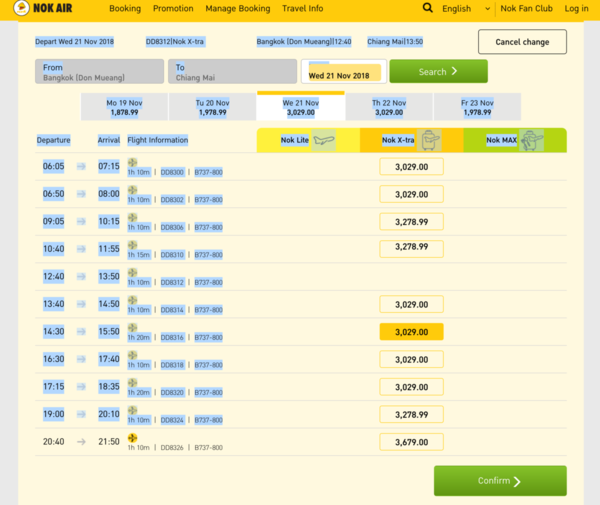600x505 pixels.
Task: Click the Flight Information column header
Action: [x=158, y=140]
